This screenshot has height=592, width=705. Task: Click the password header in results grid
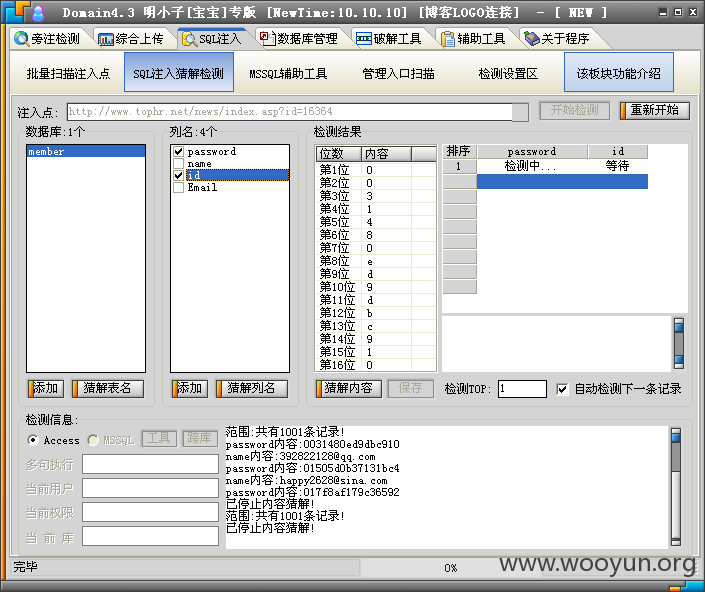click(x=532, y=151)
